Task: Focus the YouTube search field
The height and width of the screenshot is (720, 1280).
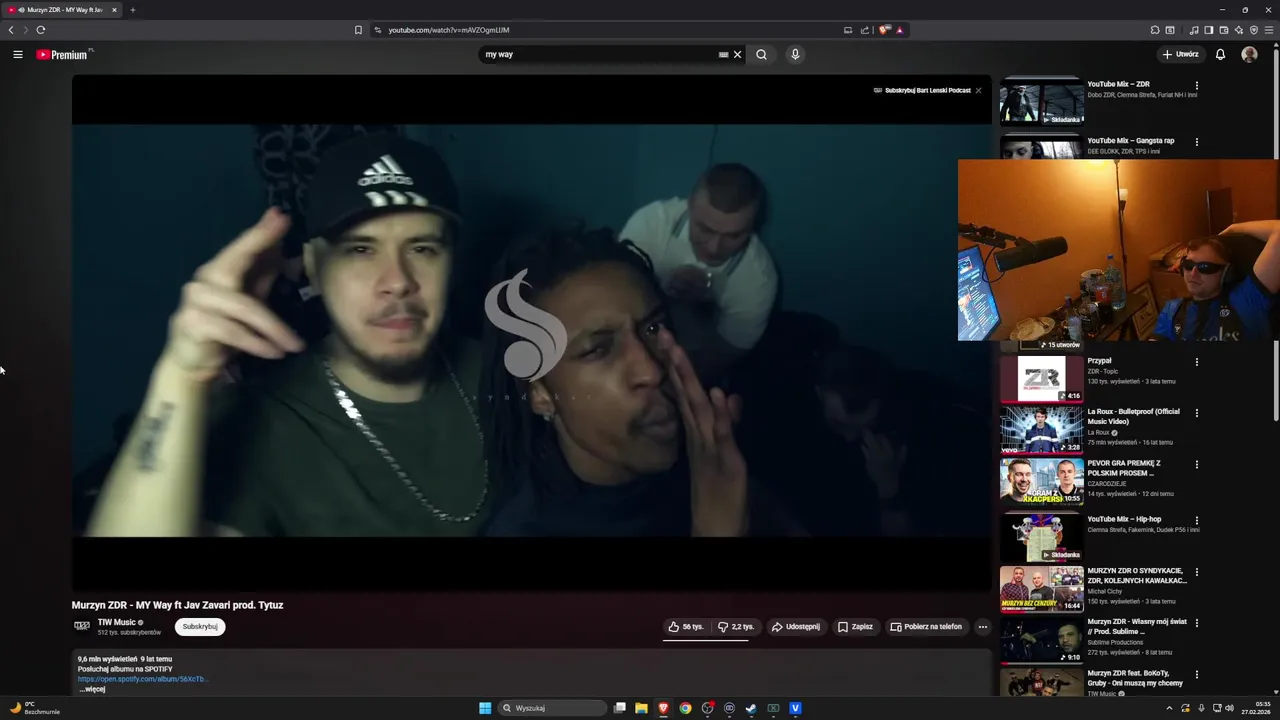Action: pyautogui.click(x=600, y=55)
